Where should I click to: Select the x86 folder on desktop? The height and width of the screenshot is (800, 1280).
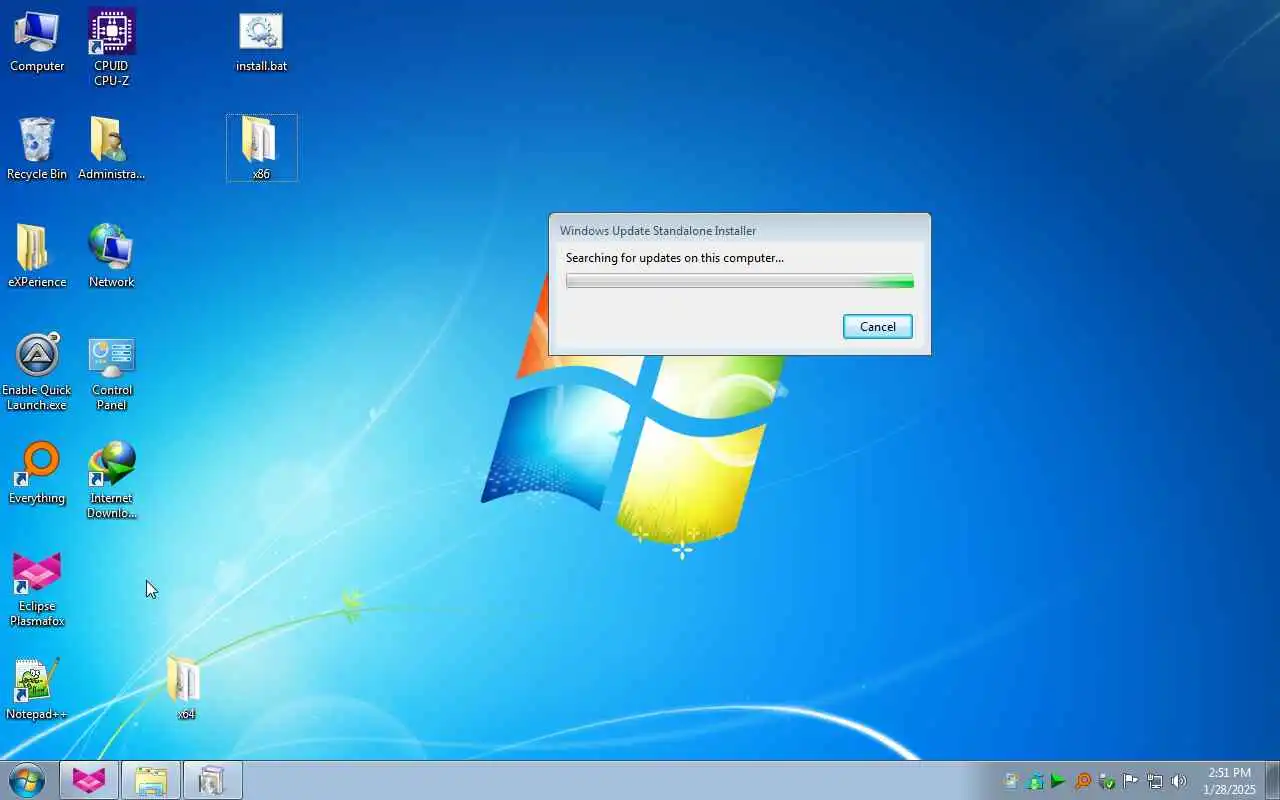261,148
